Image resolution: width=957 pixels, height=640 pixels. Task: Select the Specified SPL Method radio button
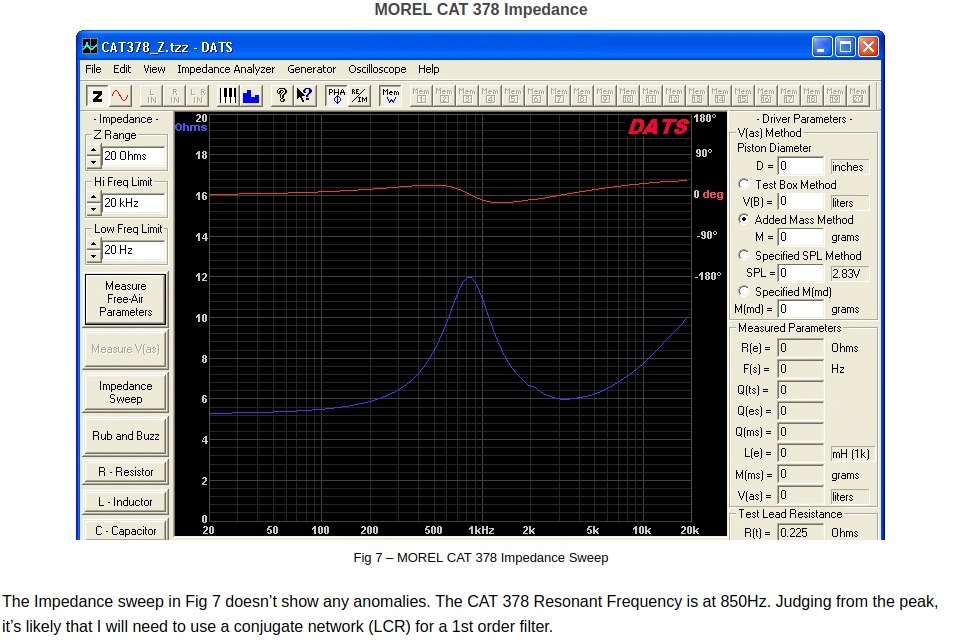click(x=743, y=255)
